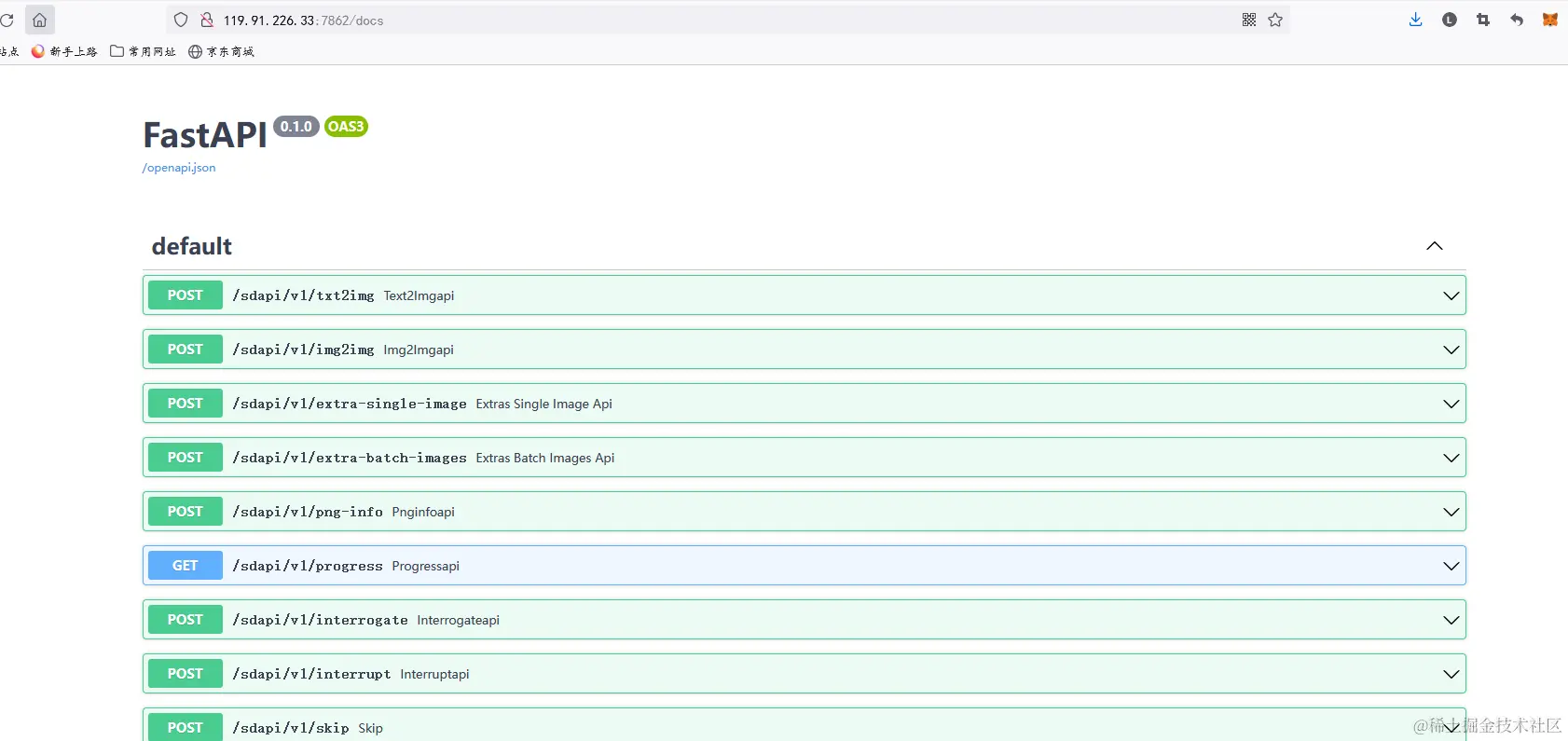
Task: Expand the extra-single-image row chevron
Action: [1451, 404]
